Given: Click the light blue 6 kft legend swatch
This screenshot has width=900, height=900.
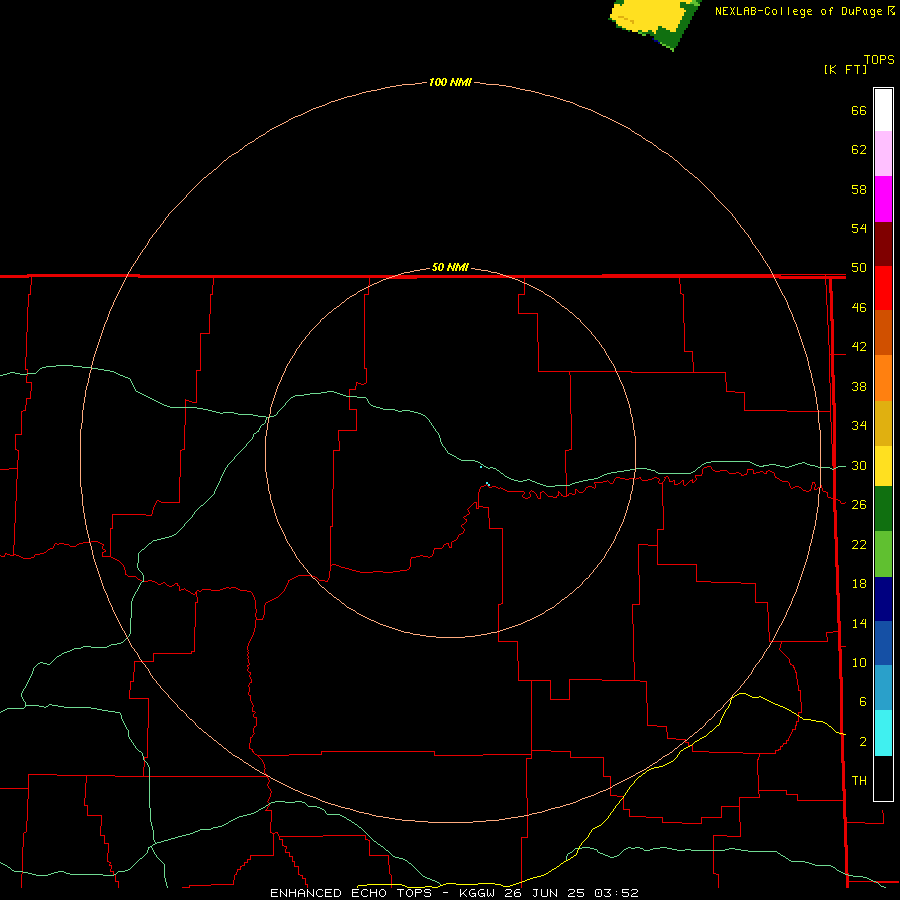Looking at the screenshot, I should (x=883, y=688).
